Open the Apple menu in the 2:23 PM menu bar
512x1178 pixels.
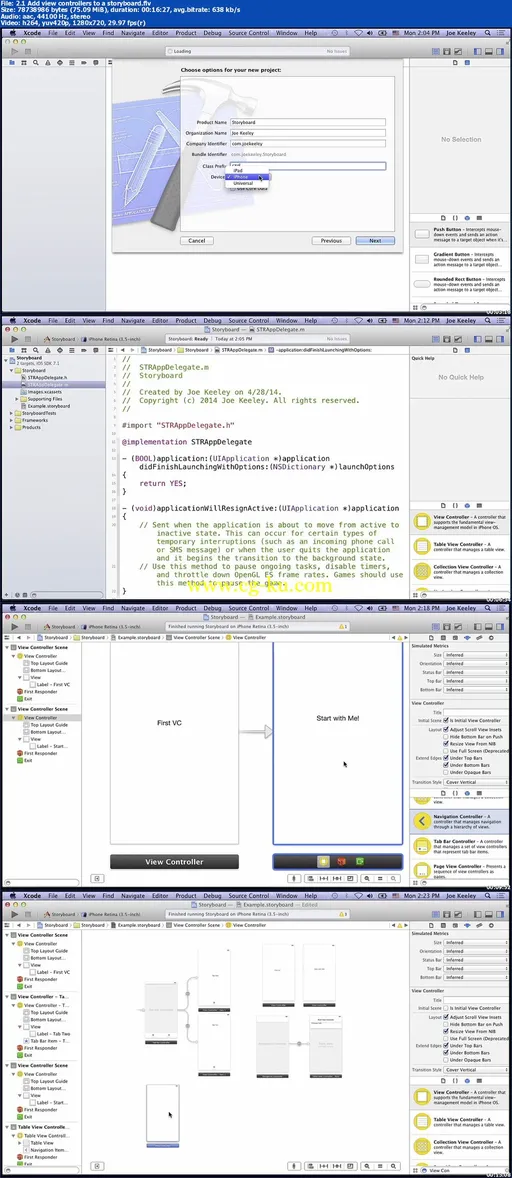tap(11, 896)
